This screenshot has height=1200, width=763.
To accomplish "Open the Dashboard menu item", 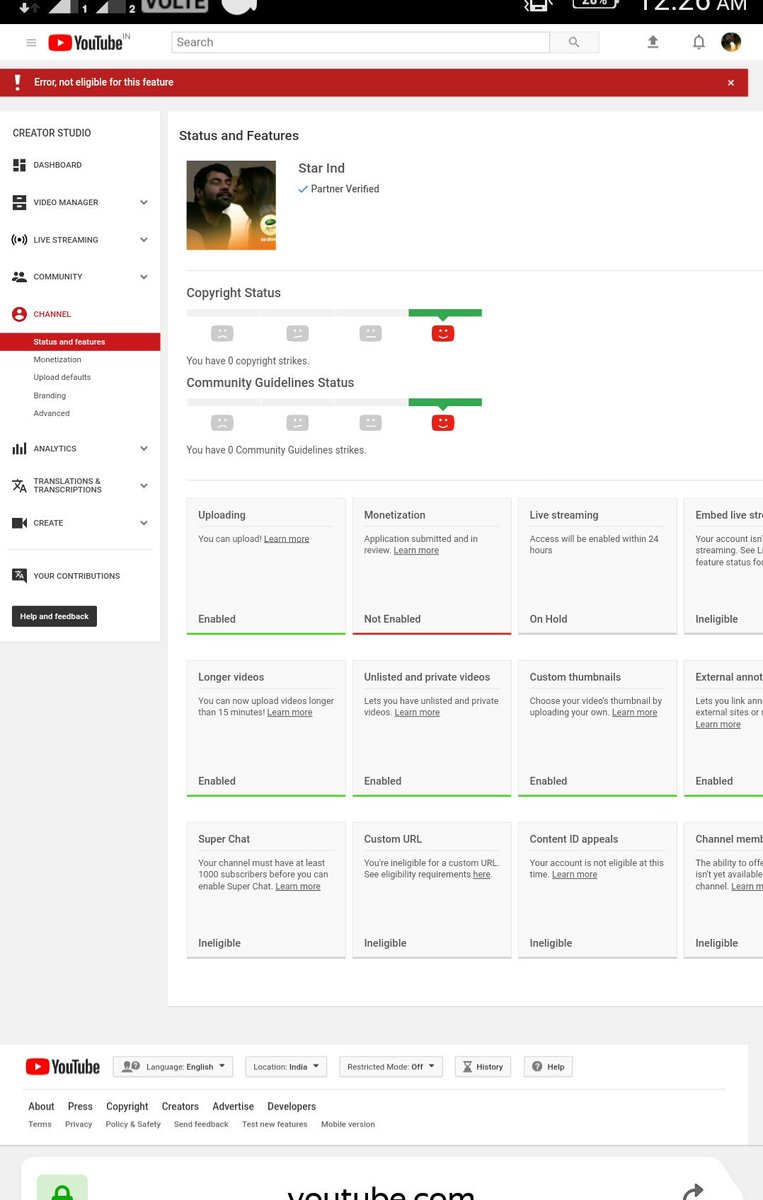I will click(58, 165).
